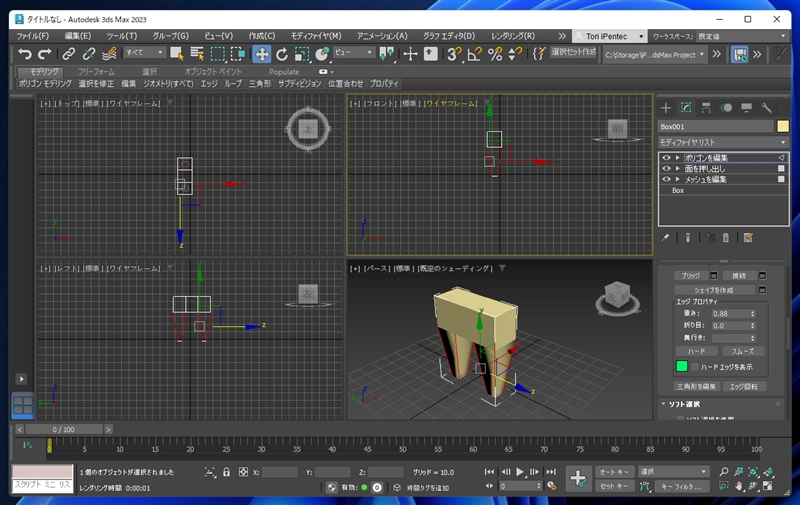Open the Hierarchy panel icon
This screenshot has width=800, height=505.
706,108
